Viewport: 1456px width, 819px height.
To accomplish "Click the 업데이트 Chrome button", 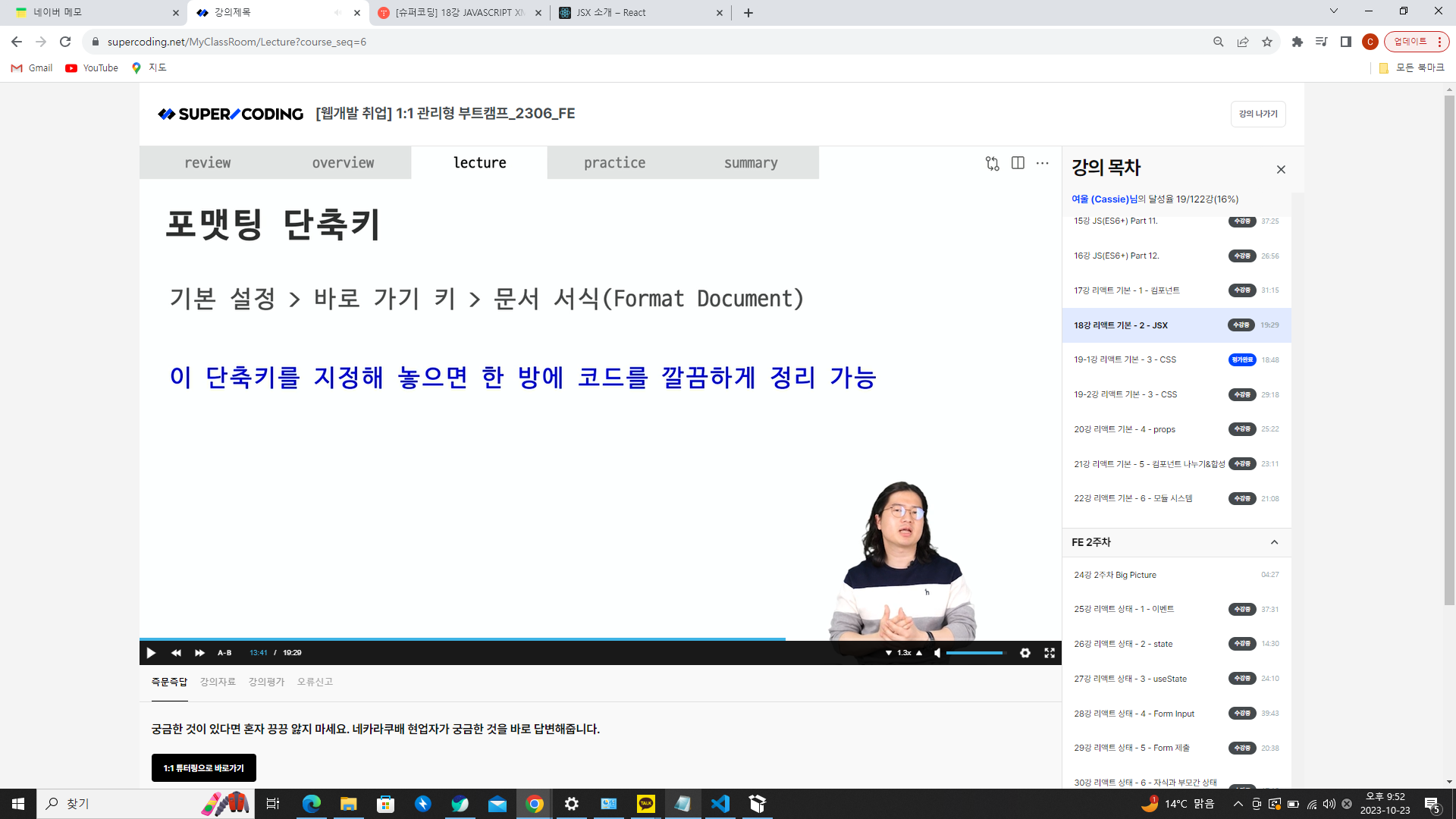I will click(1417, 42).
